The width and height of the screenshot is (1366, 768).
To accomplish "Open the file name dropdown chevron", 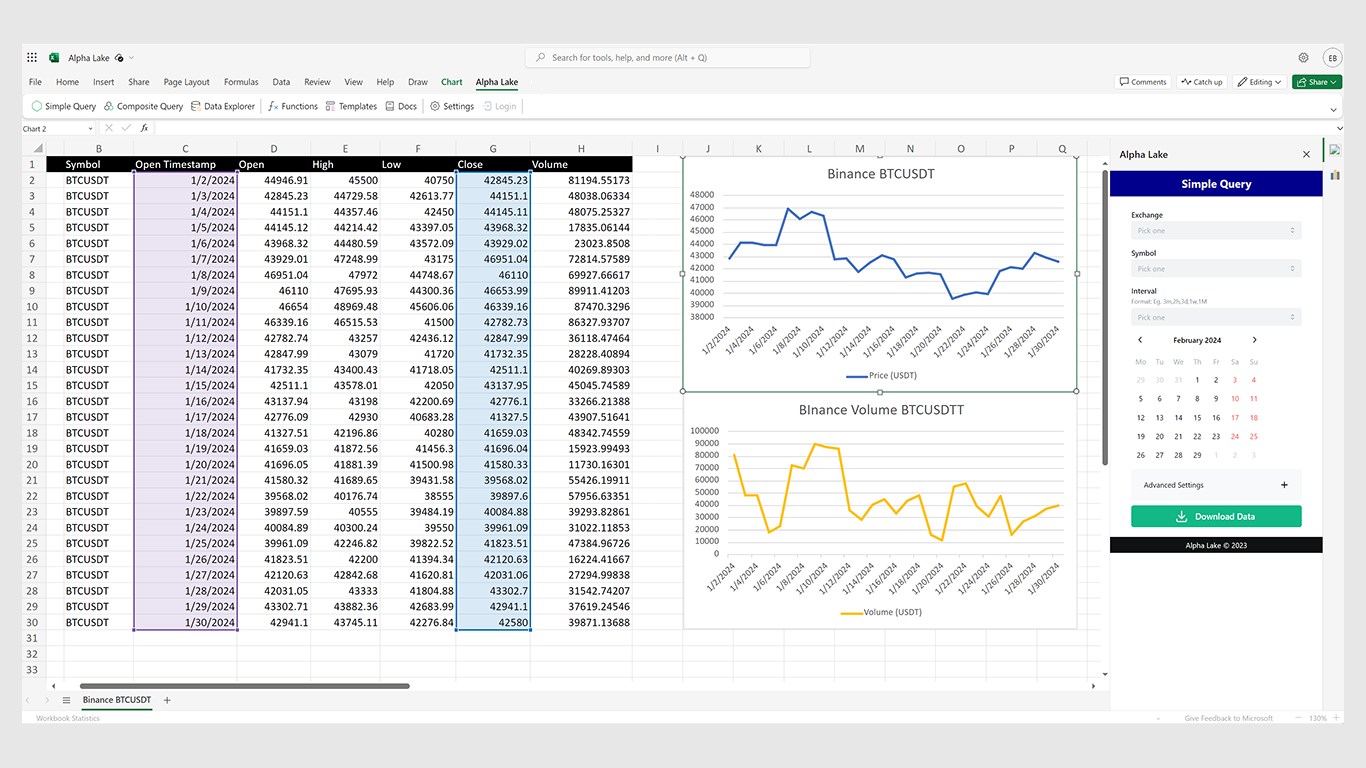I will tap(131, 58).
